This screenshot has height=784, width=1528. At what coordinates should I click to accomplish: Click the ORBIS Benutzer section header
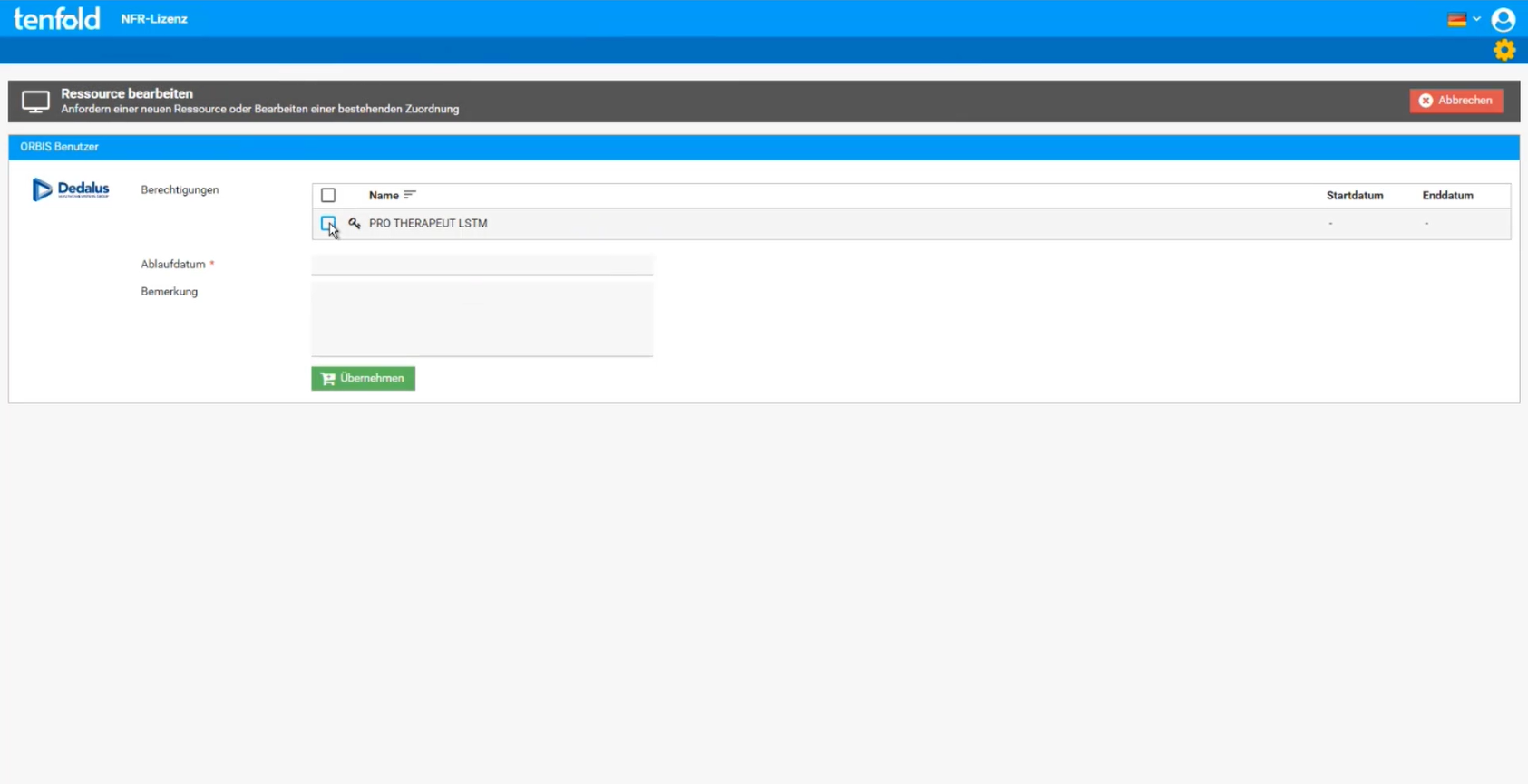pos(764,147)
